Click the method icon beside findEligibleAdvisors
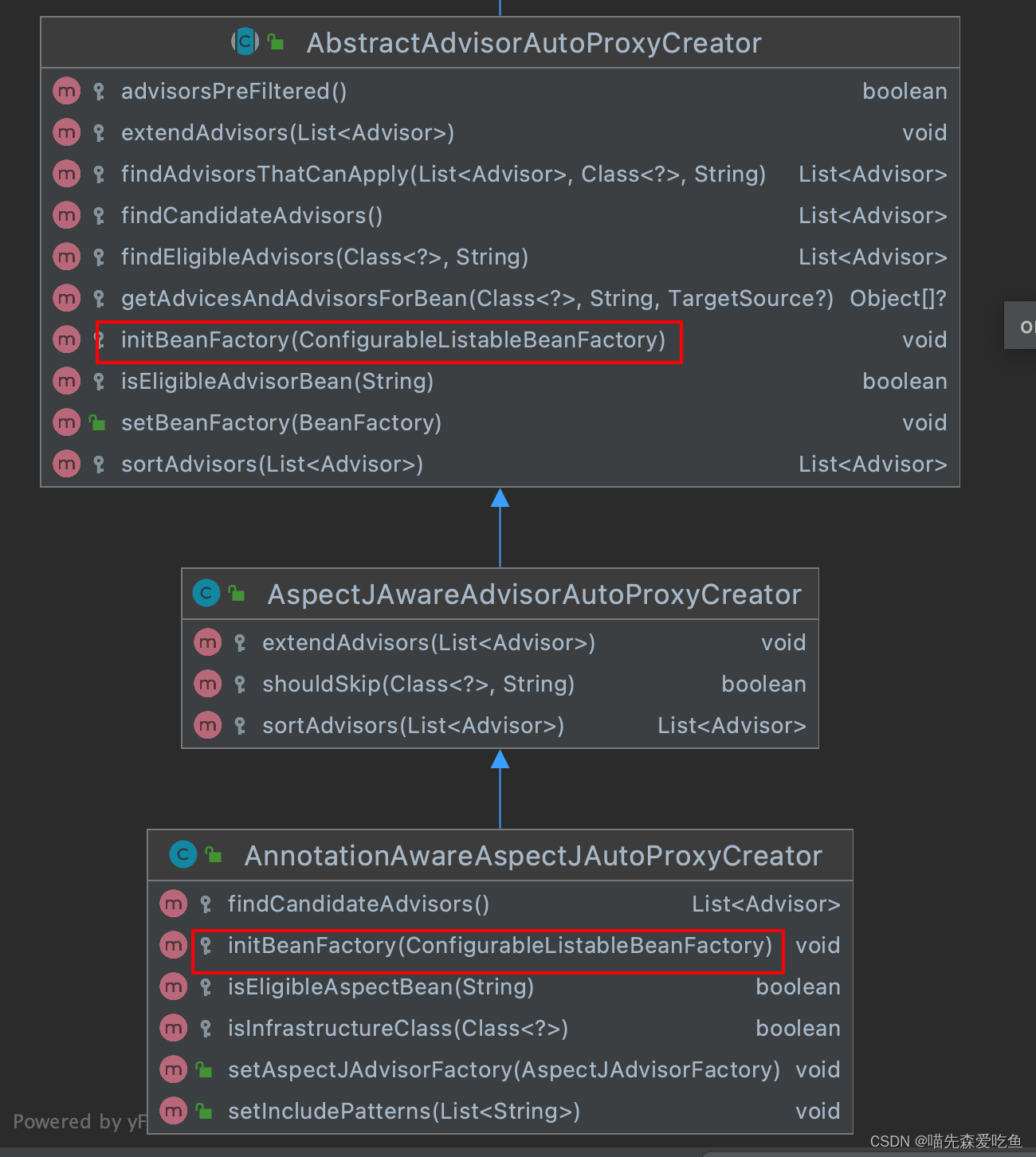Image resolution: width=1036 pixels, height=1157 pixels. click(x=67, y=257)
